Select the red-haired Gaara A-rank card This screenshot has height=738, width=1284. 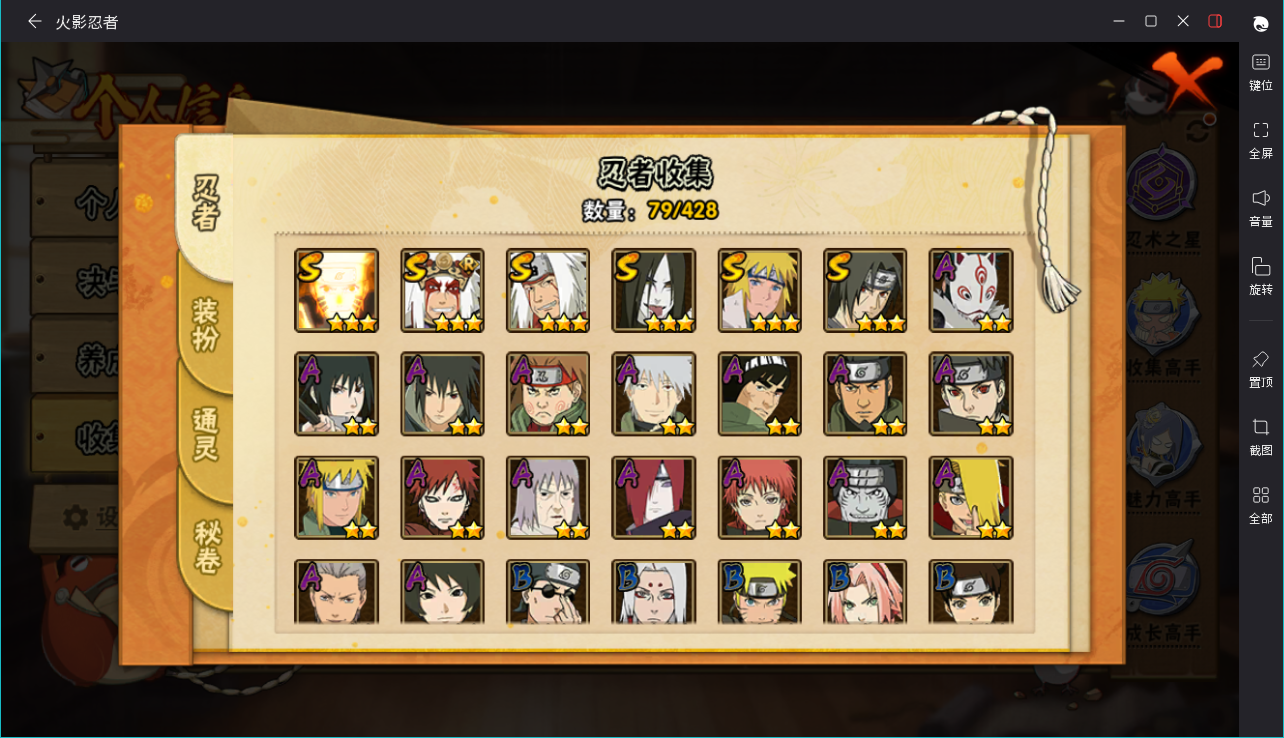pos(443,498)
